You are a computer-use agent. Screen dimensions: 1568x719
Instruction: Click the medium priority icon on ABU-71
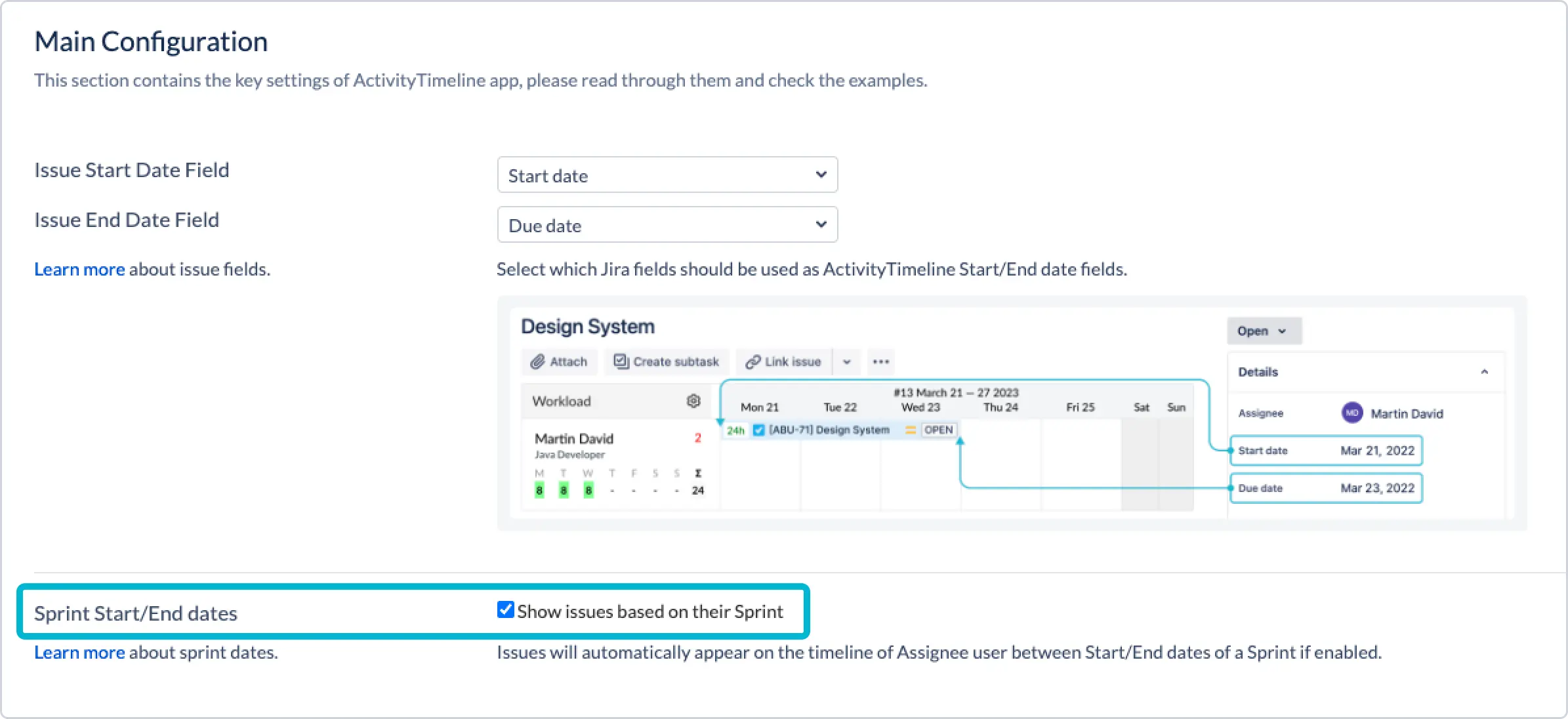click(910, 430)
